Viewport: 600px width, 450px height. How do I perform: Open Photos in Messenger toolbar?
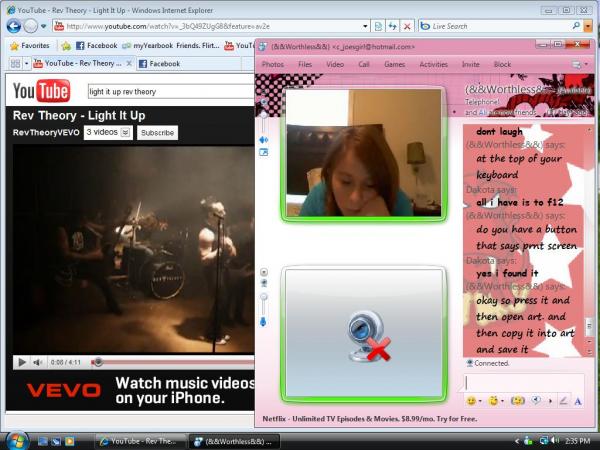pos(273,64)
